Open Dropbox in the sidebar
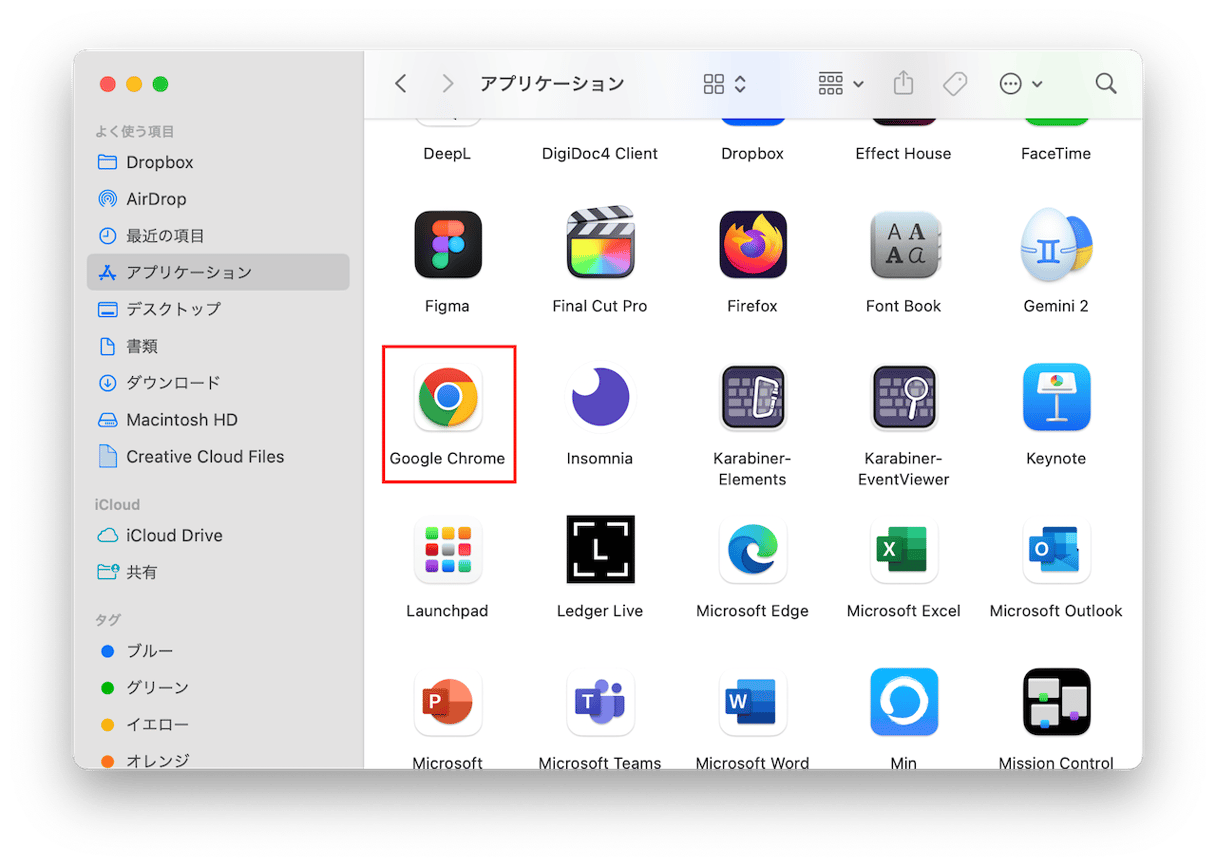This screenshot has height=866, width=1216. point(218,162)
